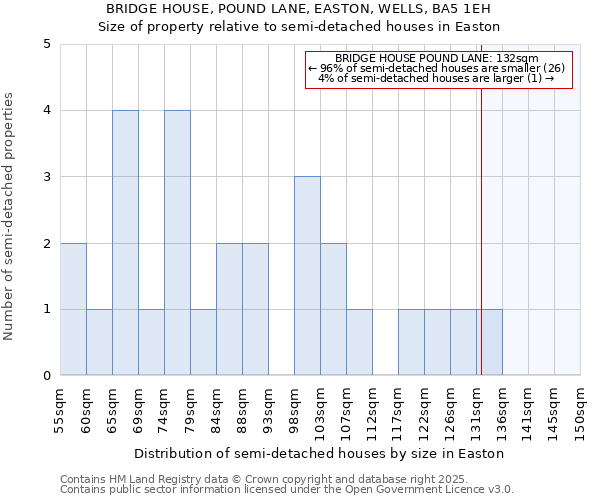The height and width of the screenshot is (500, 600).
Task: Click the Bridge House Pound Lane annotation box
Action: (438, 69)
